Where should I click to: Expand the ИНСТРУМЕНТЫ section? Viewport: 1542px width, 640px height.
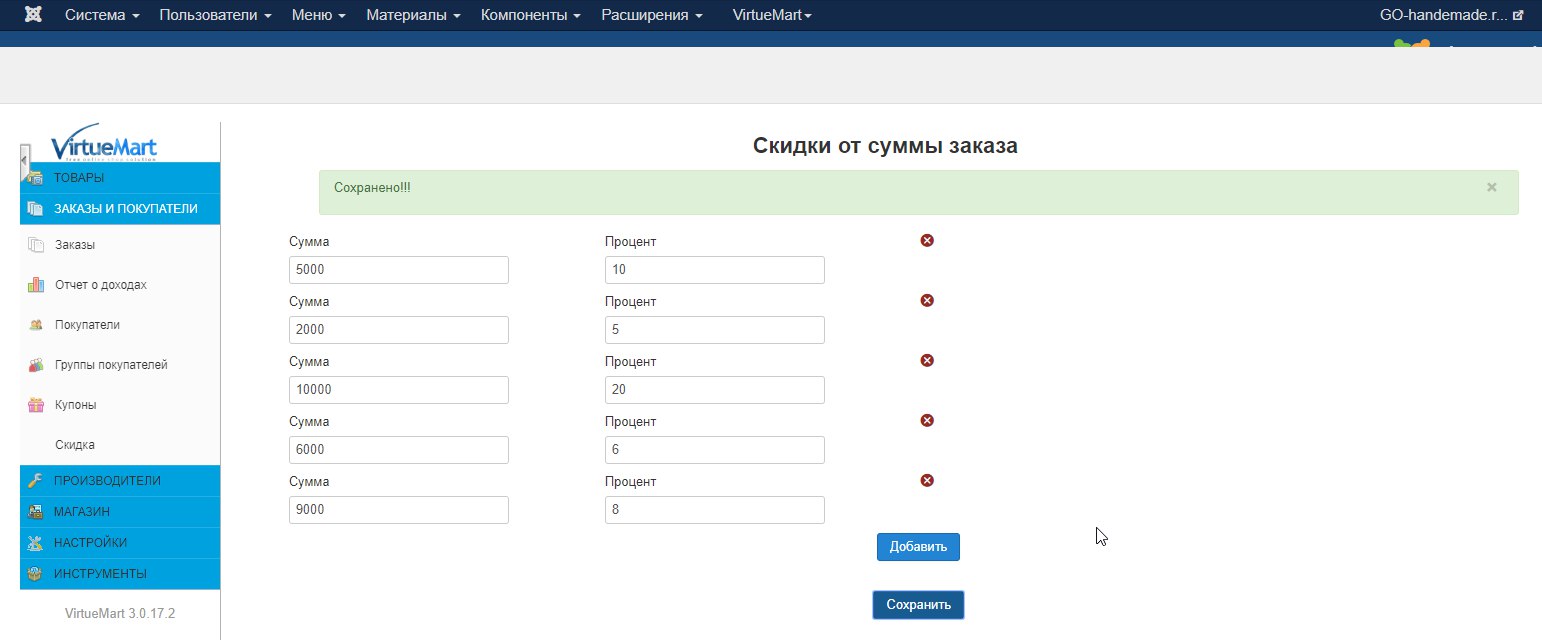[120, 573]
